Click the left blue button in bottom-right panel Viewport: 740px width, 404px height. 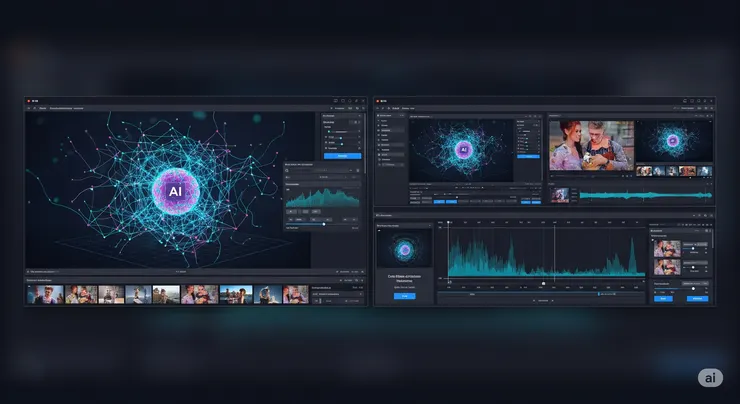[x=663, y=299]
